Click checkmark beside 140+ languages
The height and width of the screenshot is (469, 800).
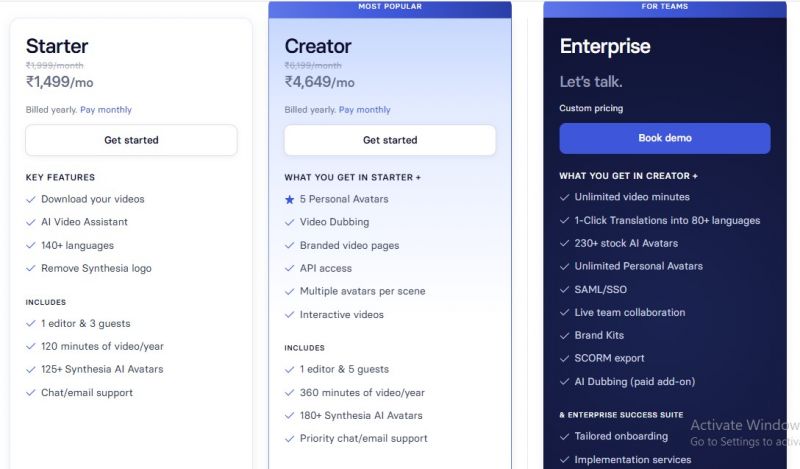click(x=31, y=245)
